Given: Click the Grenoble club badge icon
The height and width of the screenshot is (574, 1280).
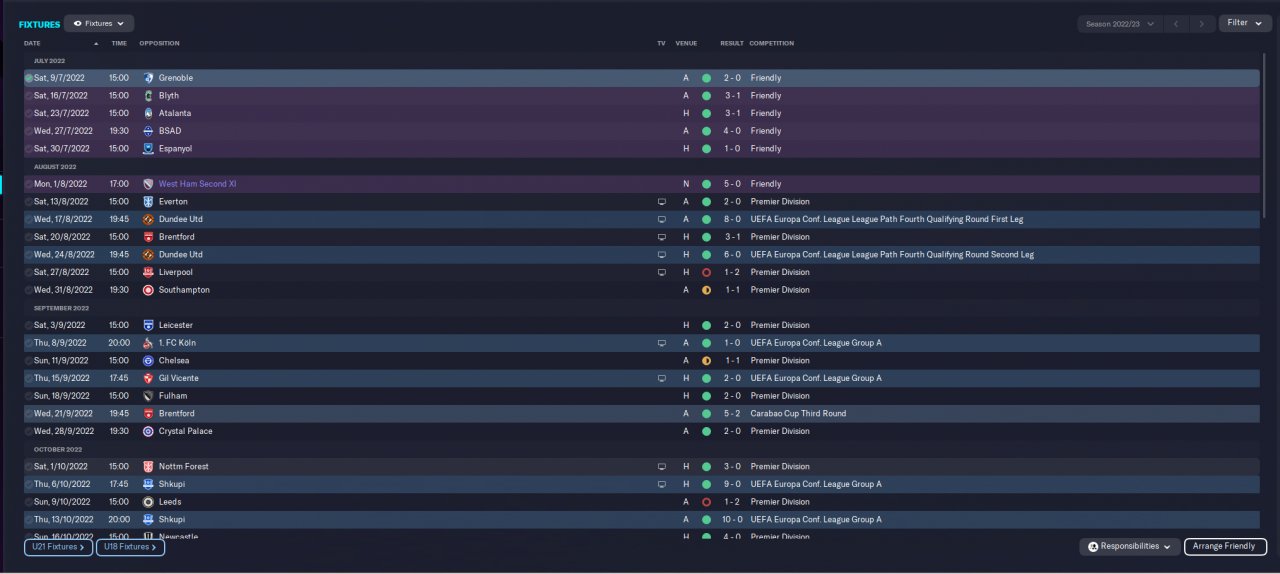Looking at the screenshot, I should (x=148, y=78).
